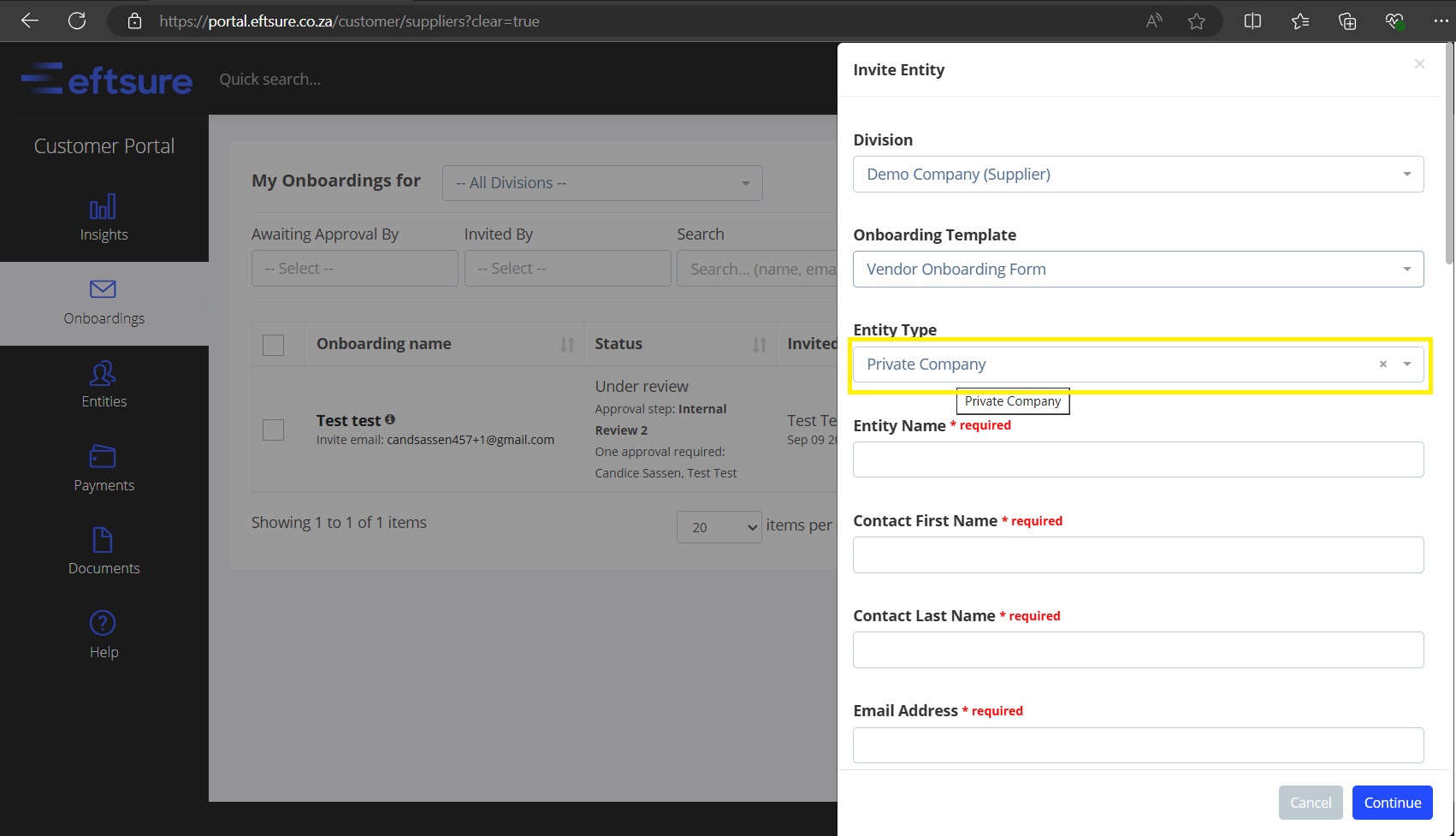This screenshot has height=836, width=1456.
Task: Refresh the browser page
Action: click(77, 21)
